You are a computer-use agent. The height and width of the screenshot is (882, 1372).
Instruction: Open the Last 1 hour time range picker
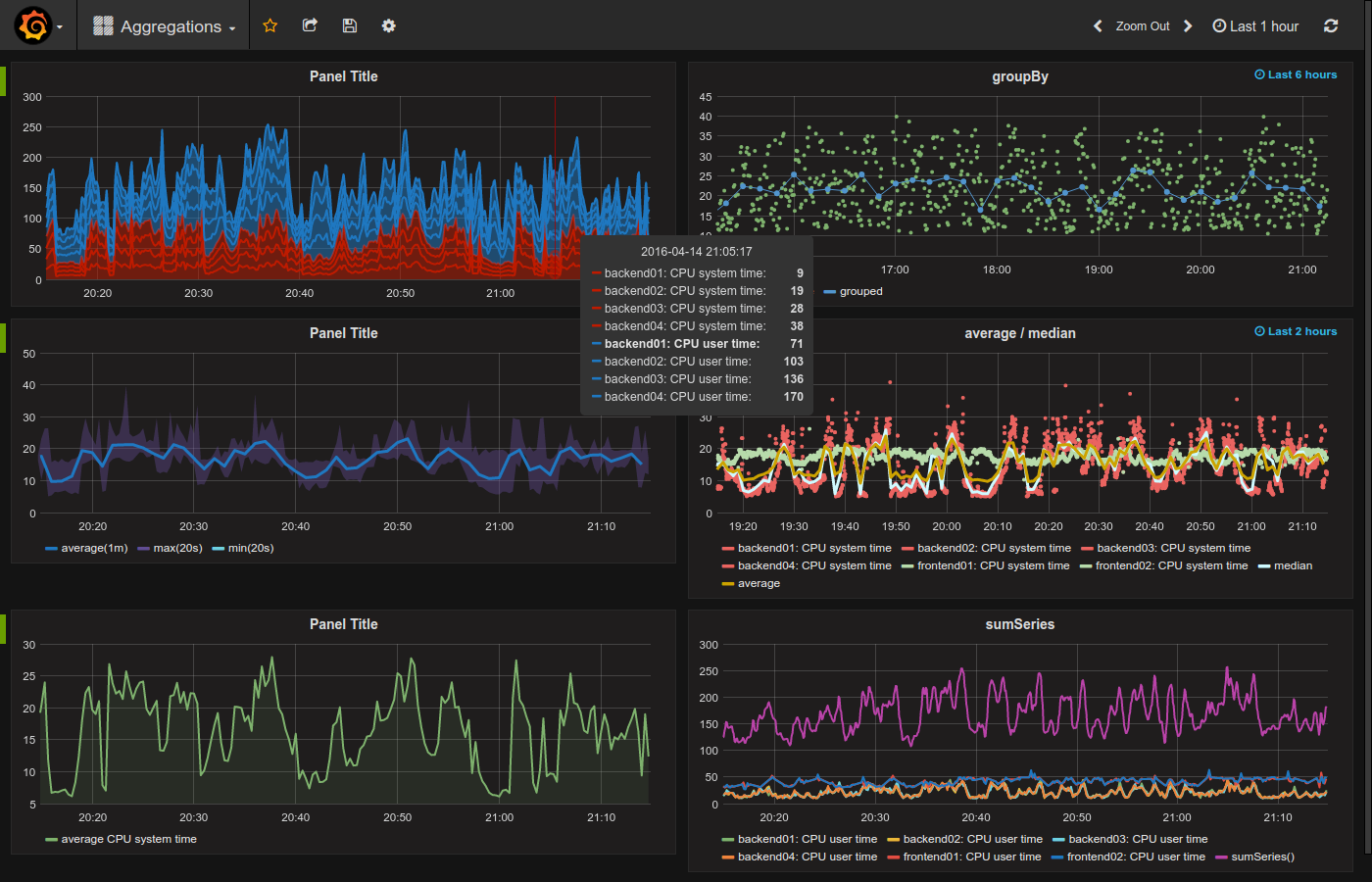point(1262,25)
